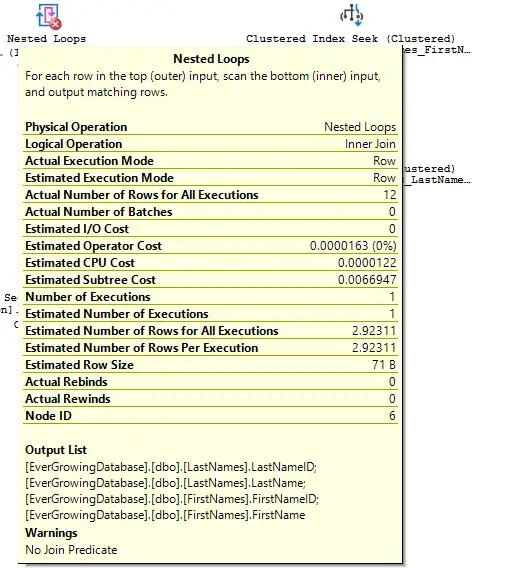Click the Node ID row
The height and width of the screenshot is (568, 512).
click(x=211, y=416)
